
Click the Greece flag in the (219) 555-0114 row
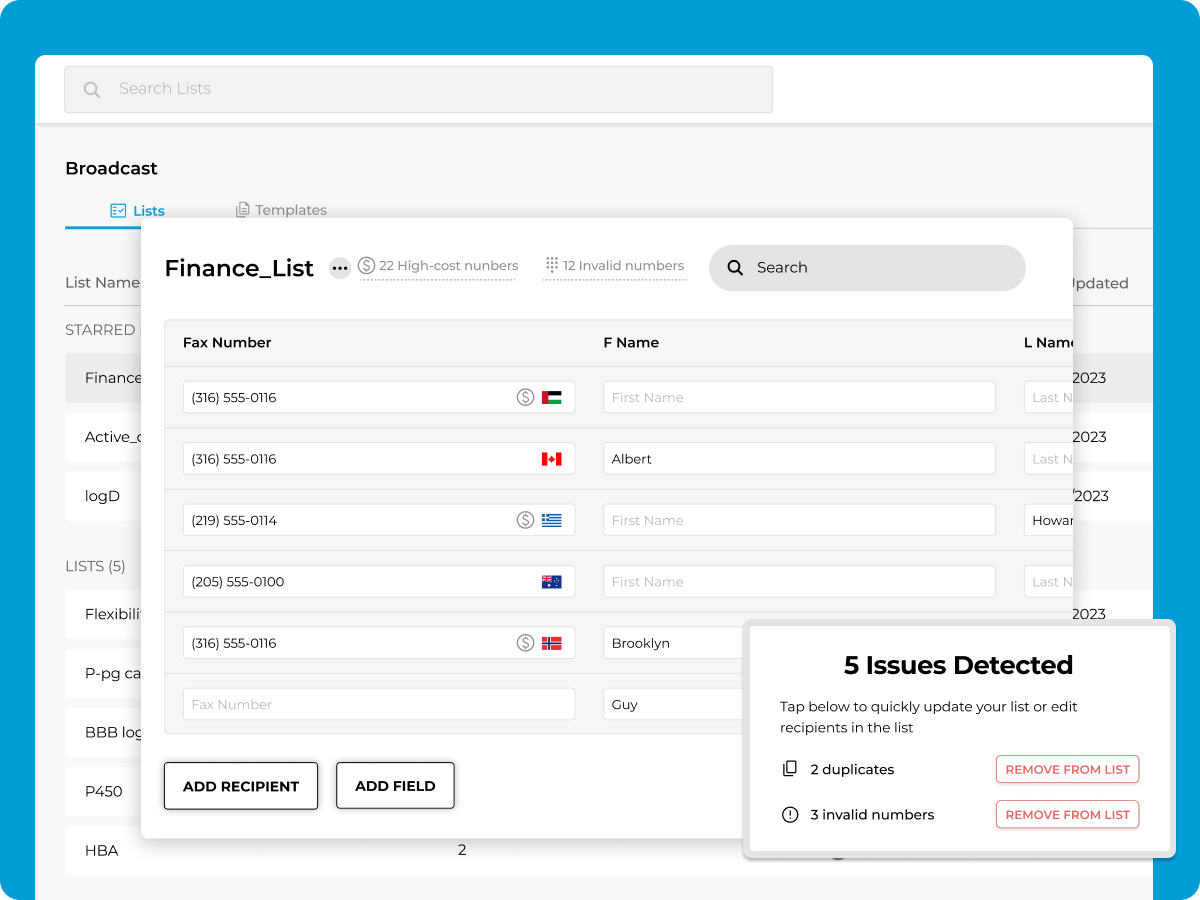[551, 520]
